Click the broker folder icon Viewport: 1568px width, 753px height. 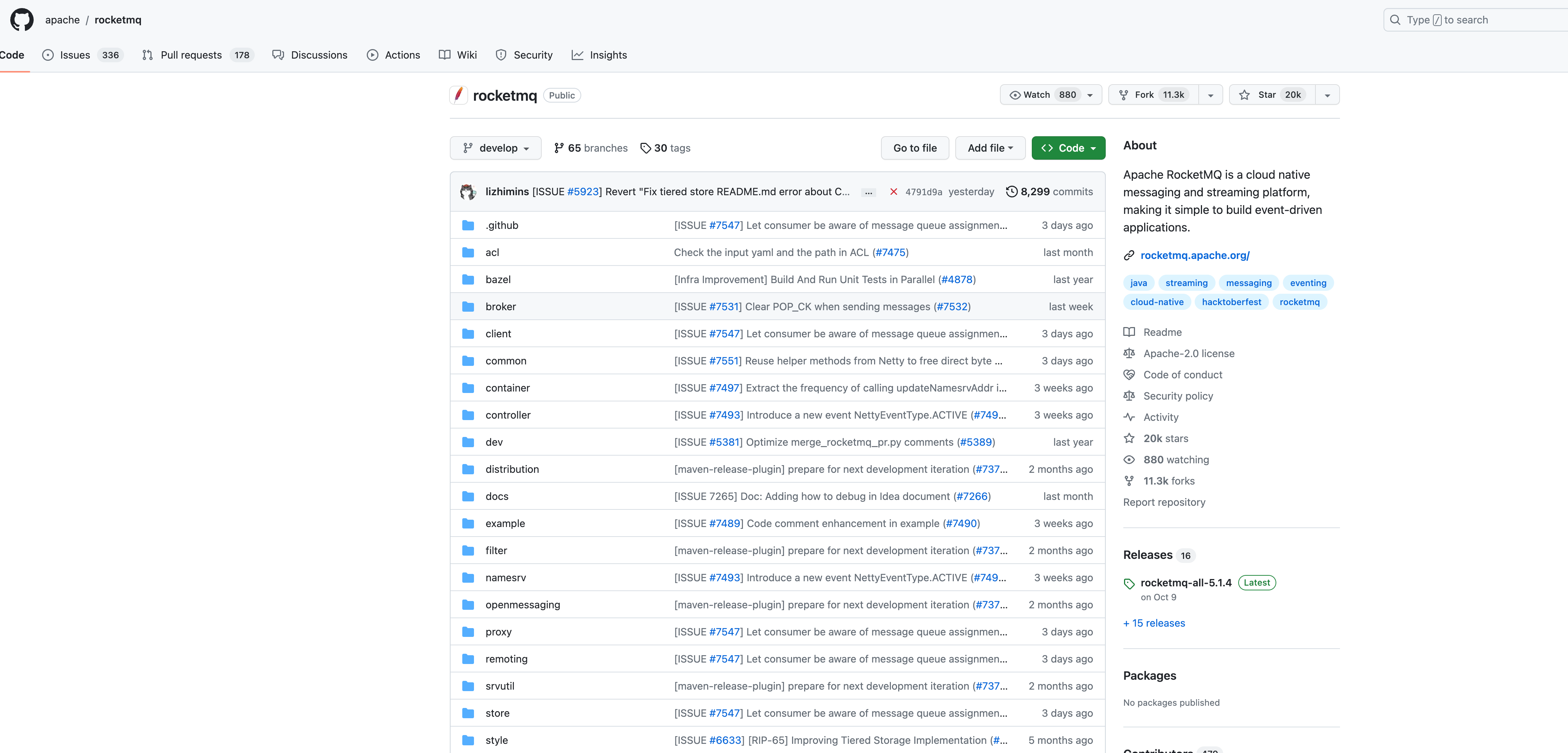tap(468, 307)
